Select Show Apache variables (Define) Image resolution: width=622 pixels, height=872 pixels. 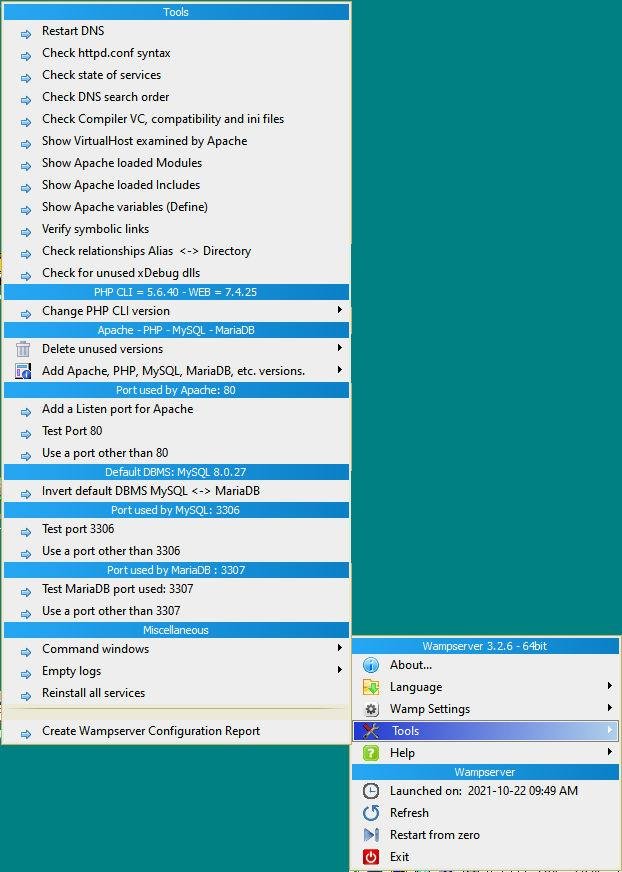coord(176,207)
